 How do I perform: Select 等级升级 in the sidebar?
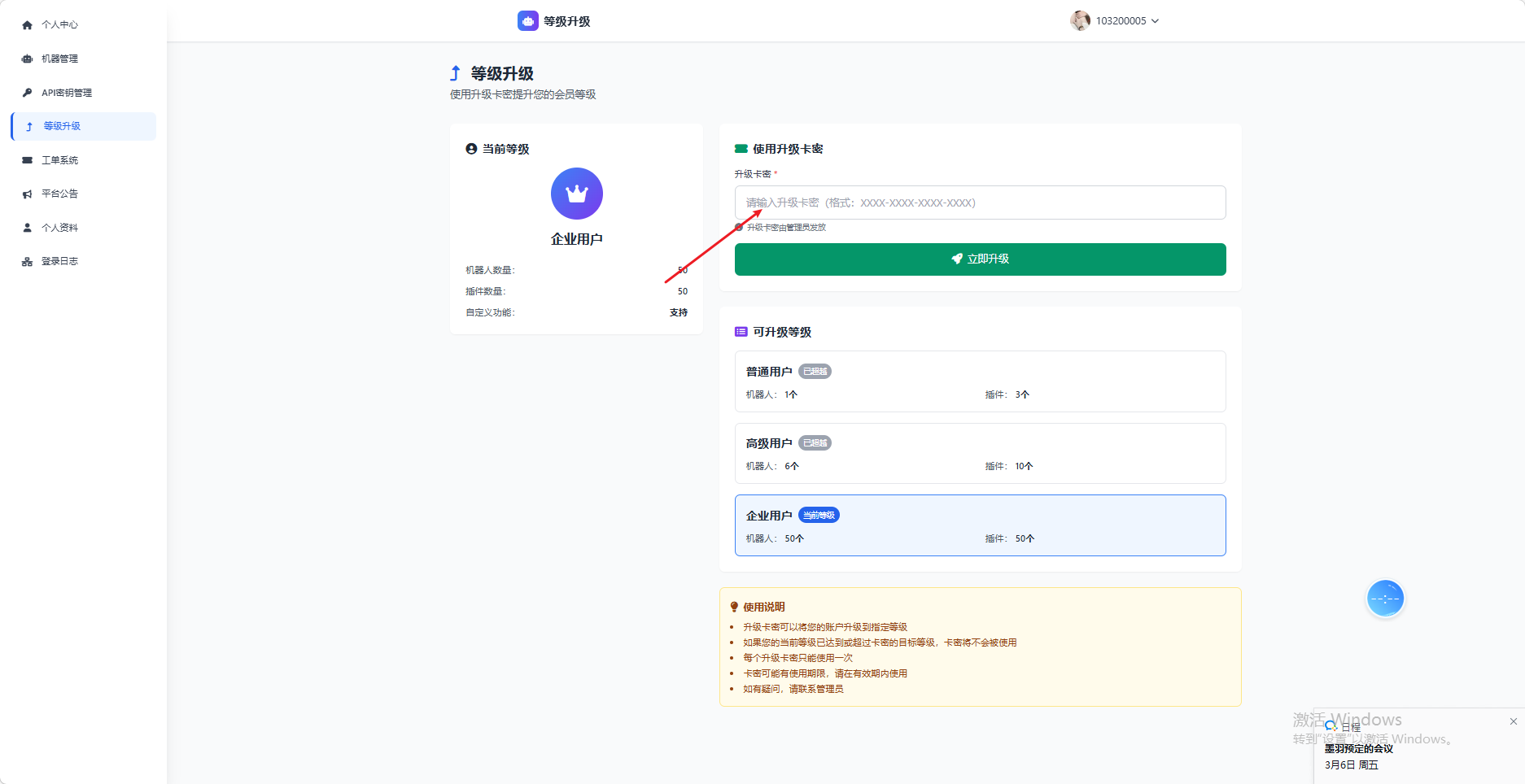pos(62,126)
